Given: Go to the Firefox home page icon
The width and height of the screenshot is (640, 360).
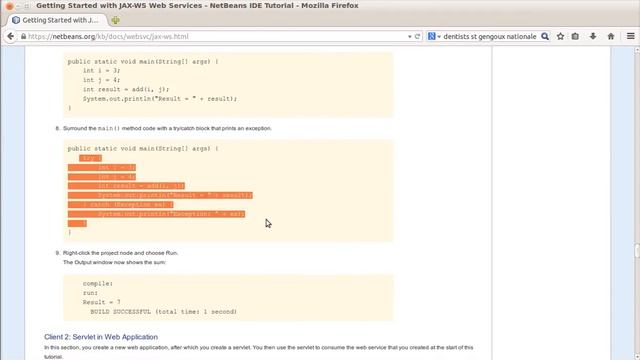Looking at the screenshot, I should click(x=611, y=36).
